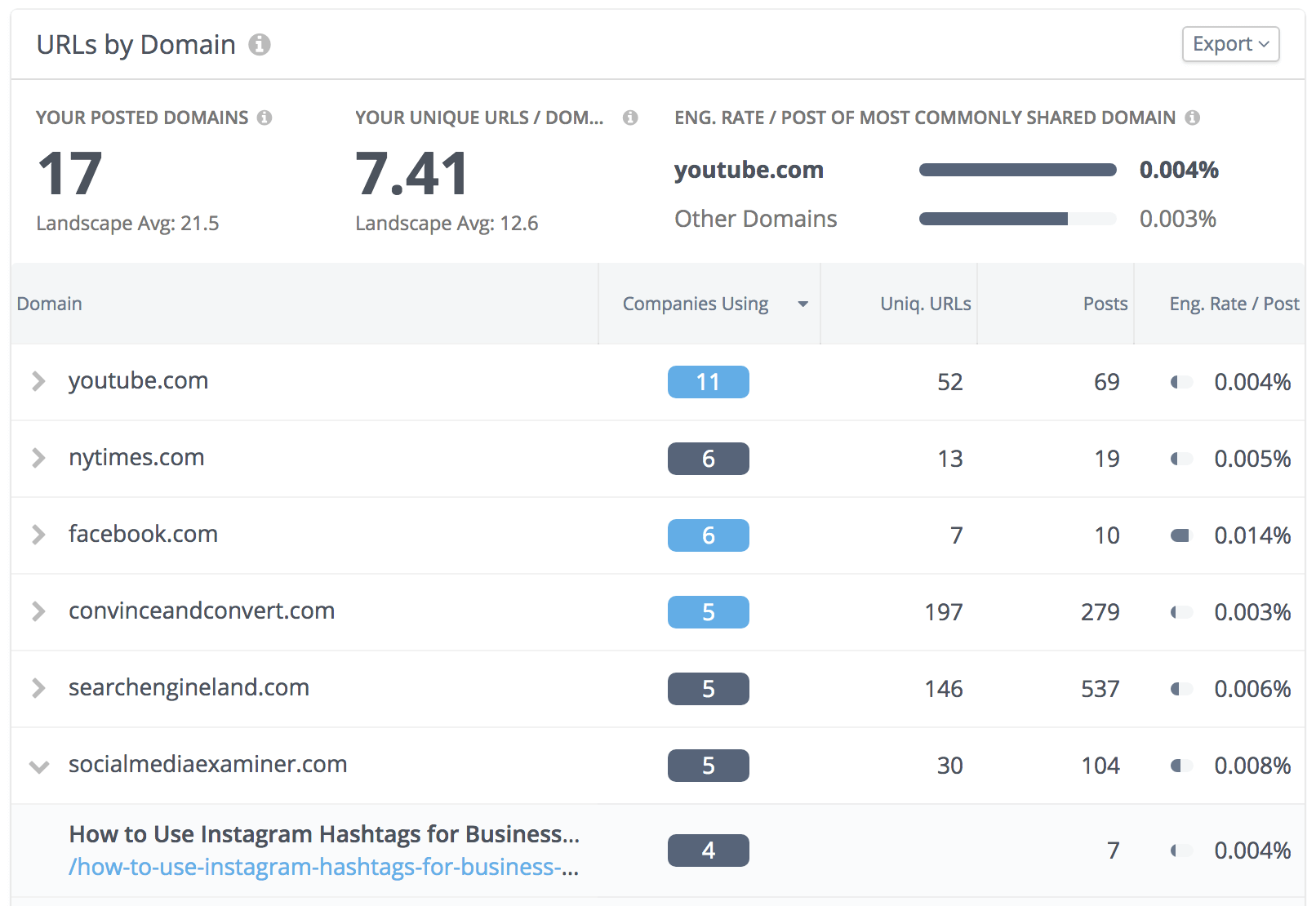Click the bold youtube.com label in summary
Image resolution: width=1316 pixels, height=906 pixels.
(x=749, y=170)
